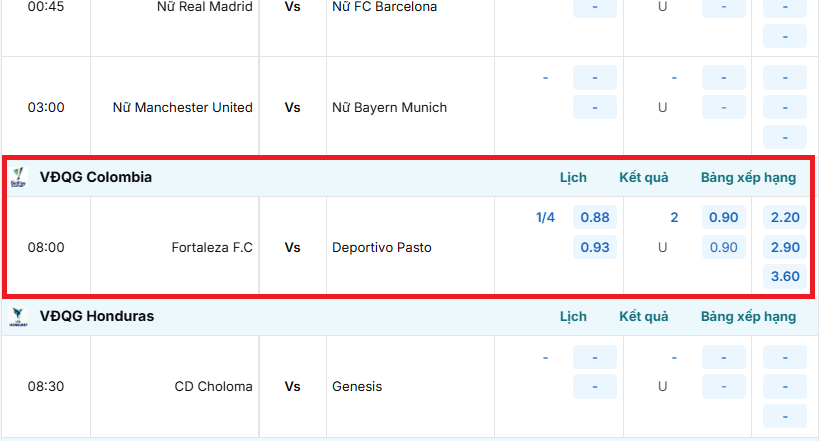
Task: Open Lịch for VĐQG Honduras
Action: [x=573, y=316]
